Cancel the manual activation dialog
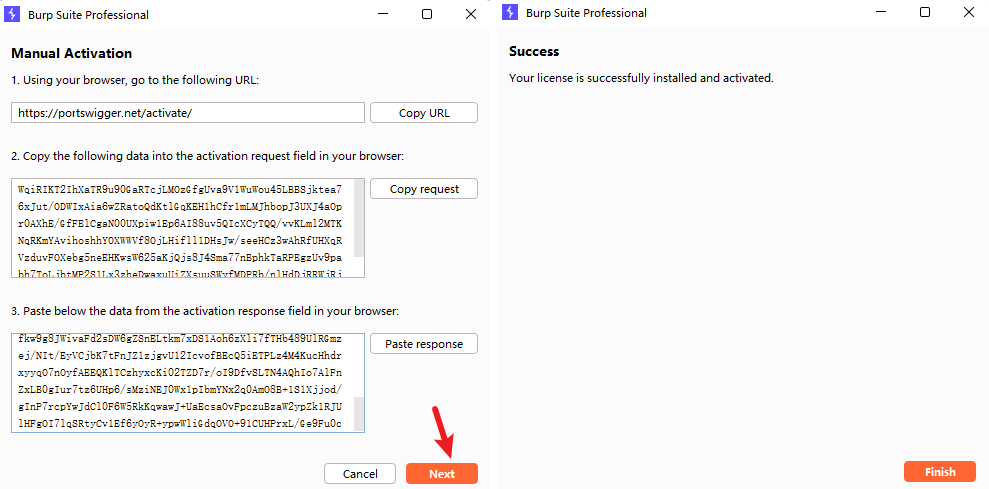This screenshot has height=489, width=989. click(360, 474)
